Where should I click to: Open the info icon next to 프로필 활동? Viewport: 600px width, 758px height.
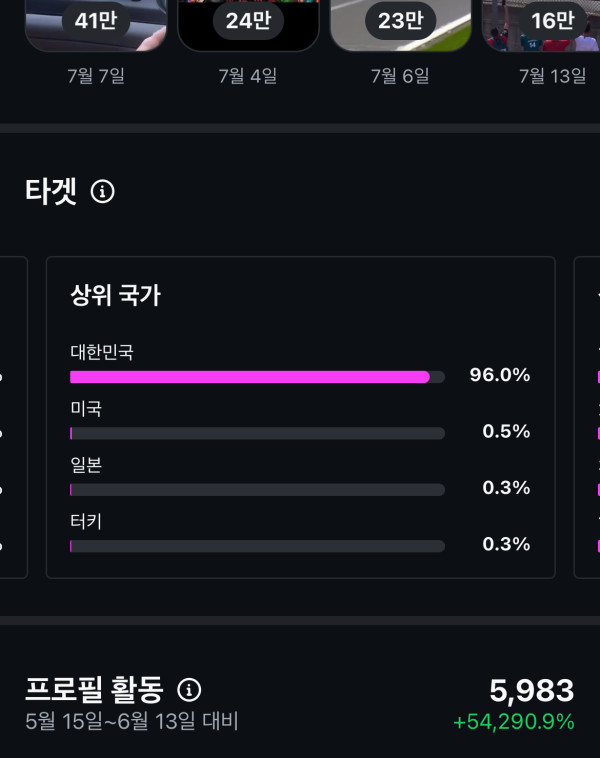point(189,689)
